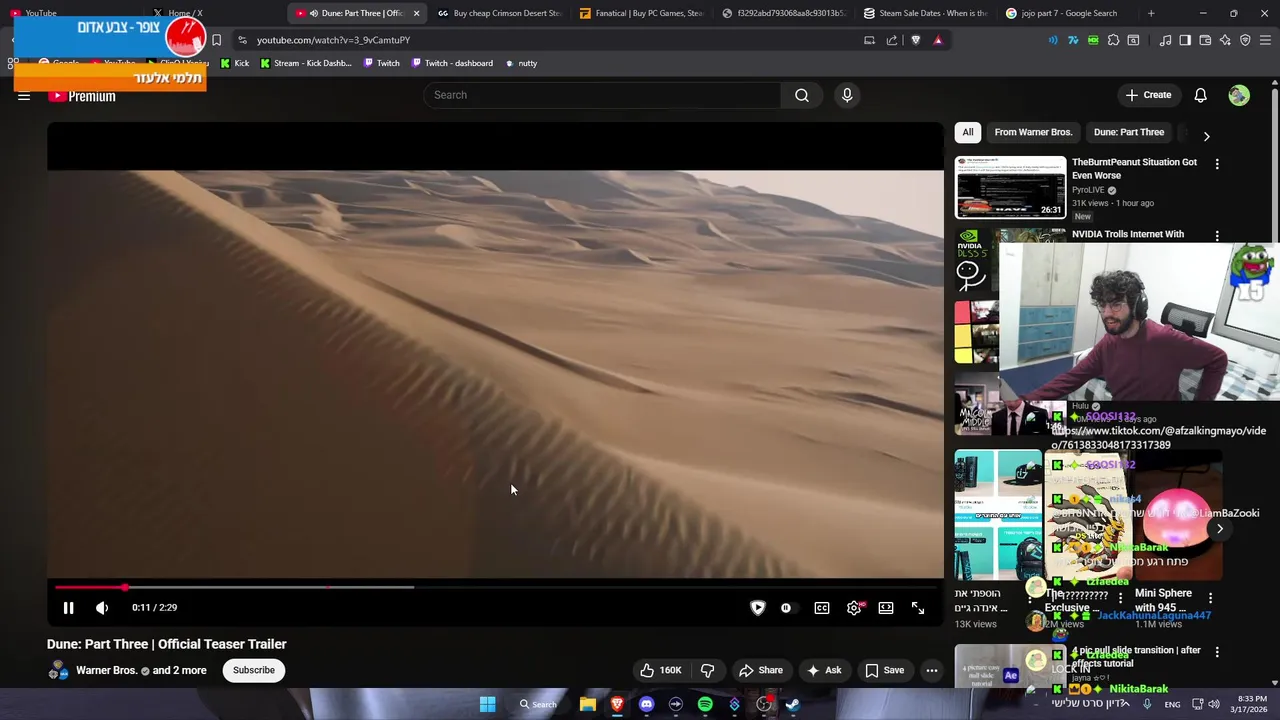This screenshot has width=1280, height=720.
Task: Open options for pic pull slide tutorial
Action: [1217, 652]
